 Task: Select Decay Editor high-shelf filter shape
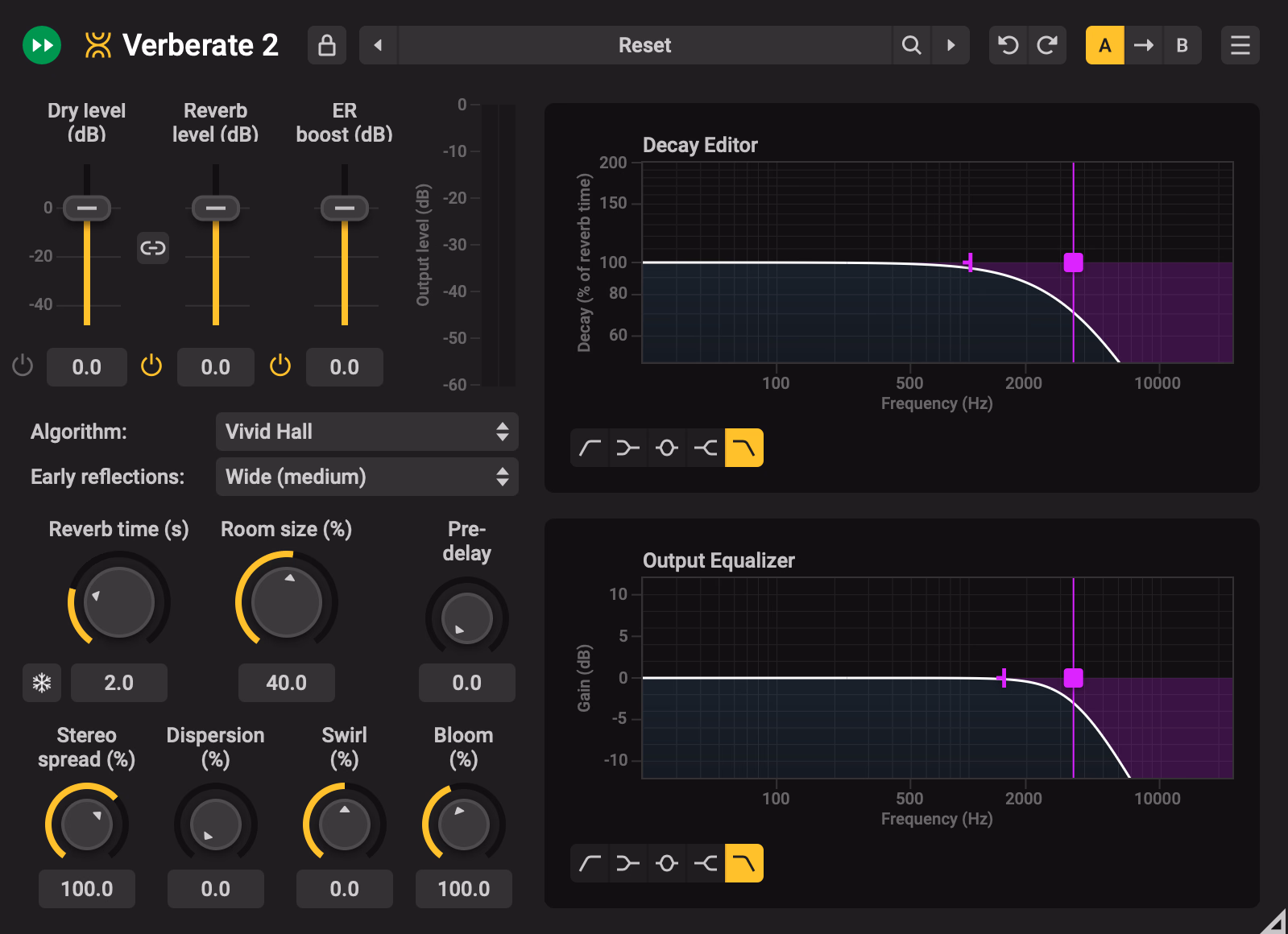tap(706, 448)
